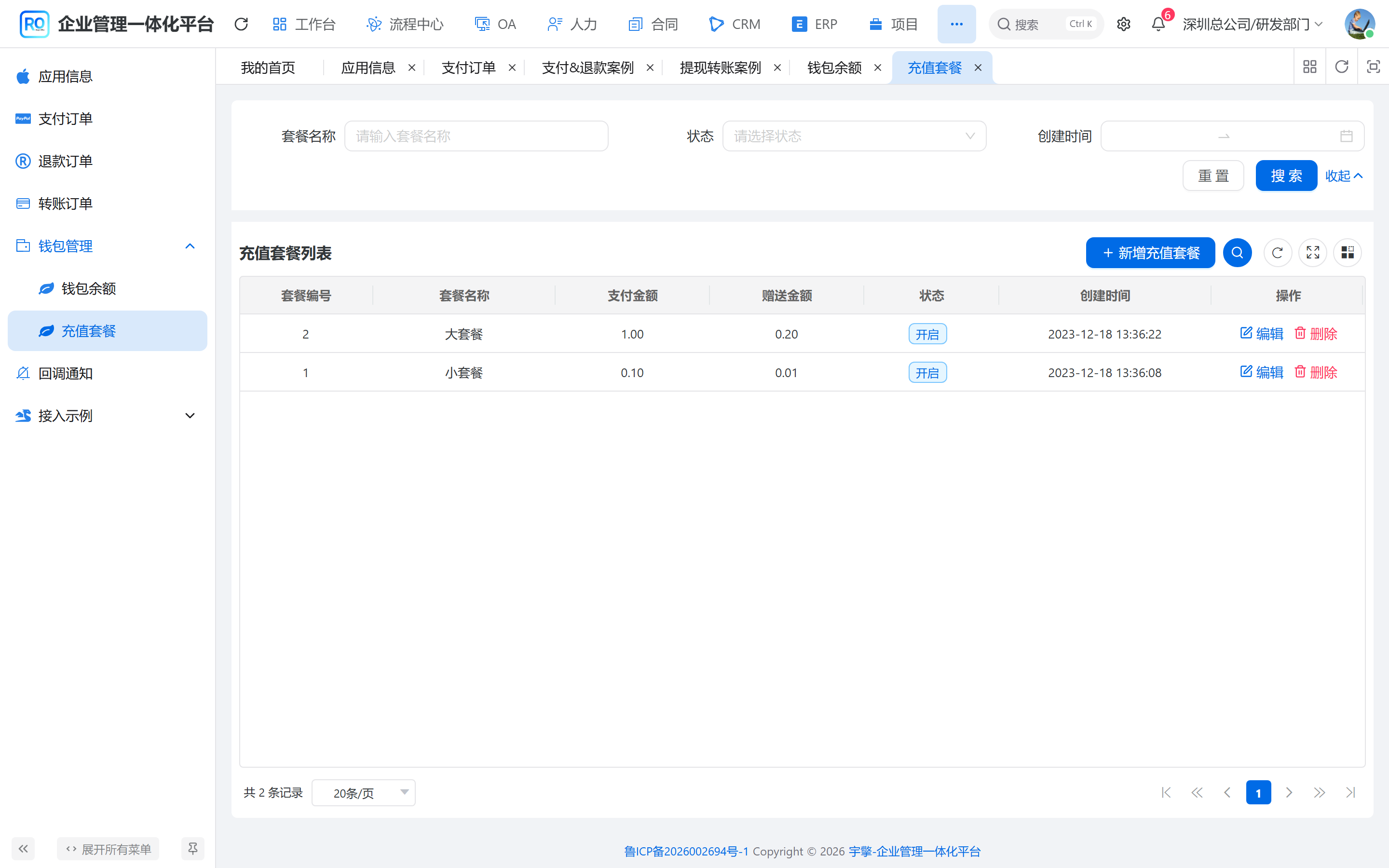Open the 20条/页 page size dropdown

363,793
